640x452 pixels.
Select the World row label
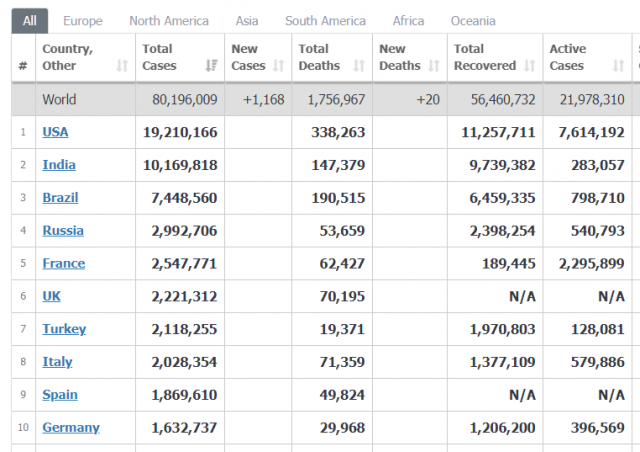coord(59,99)
